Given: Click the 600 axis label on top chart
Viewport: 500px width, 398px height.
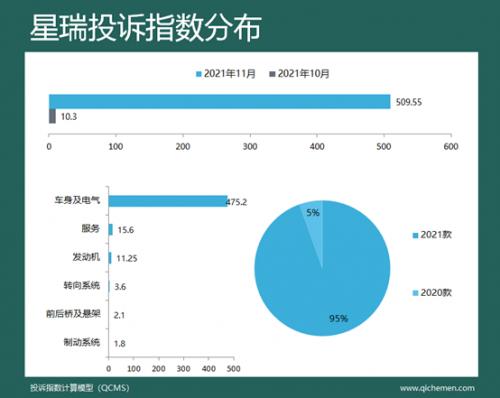Looking at the screenshot, I should point(451,147).
